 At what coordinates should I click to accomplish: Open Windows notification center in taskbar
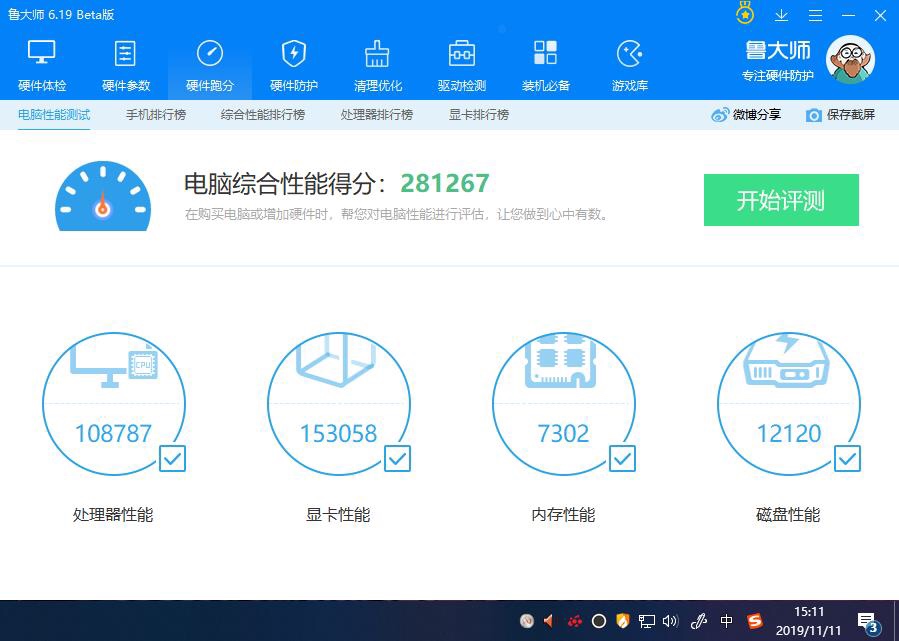[x=868, y=621]
